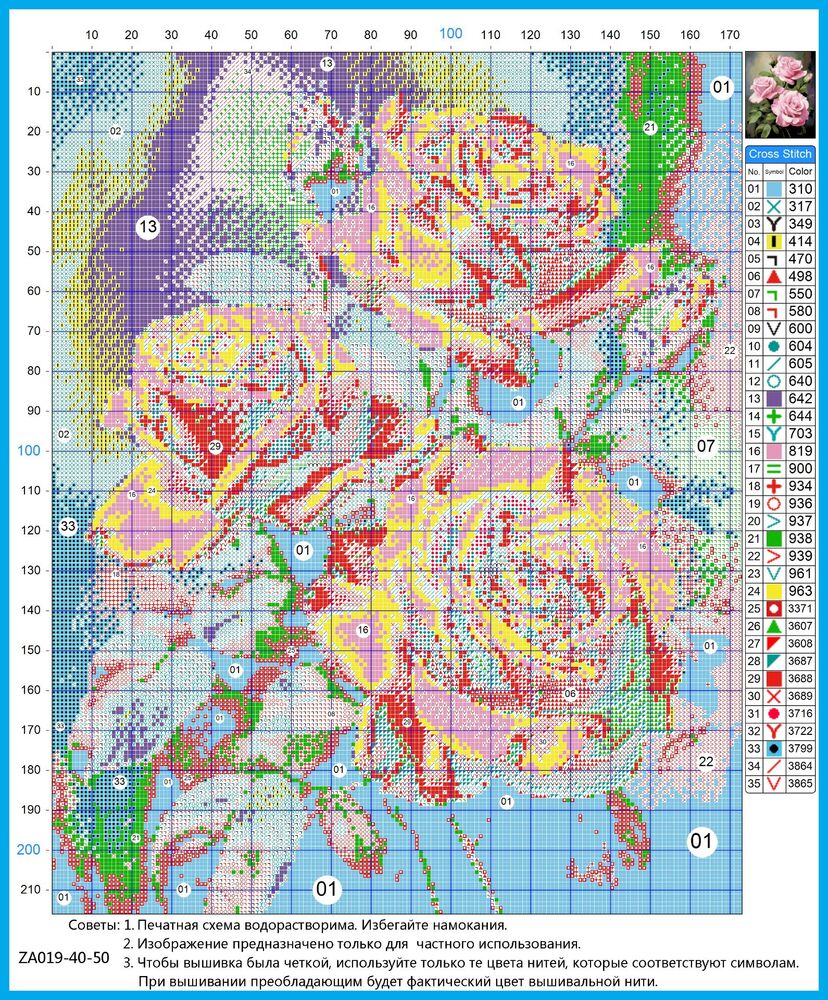828x1000 pixels.
Task: Click the ZA019-40-50 pattern code text
Action: (64, 958)
